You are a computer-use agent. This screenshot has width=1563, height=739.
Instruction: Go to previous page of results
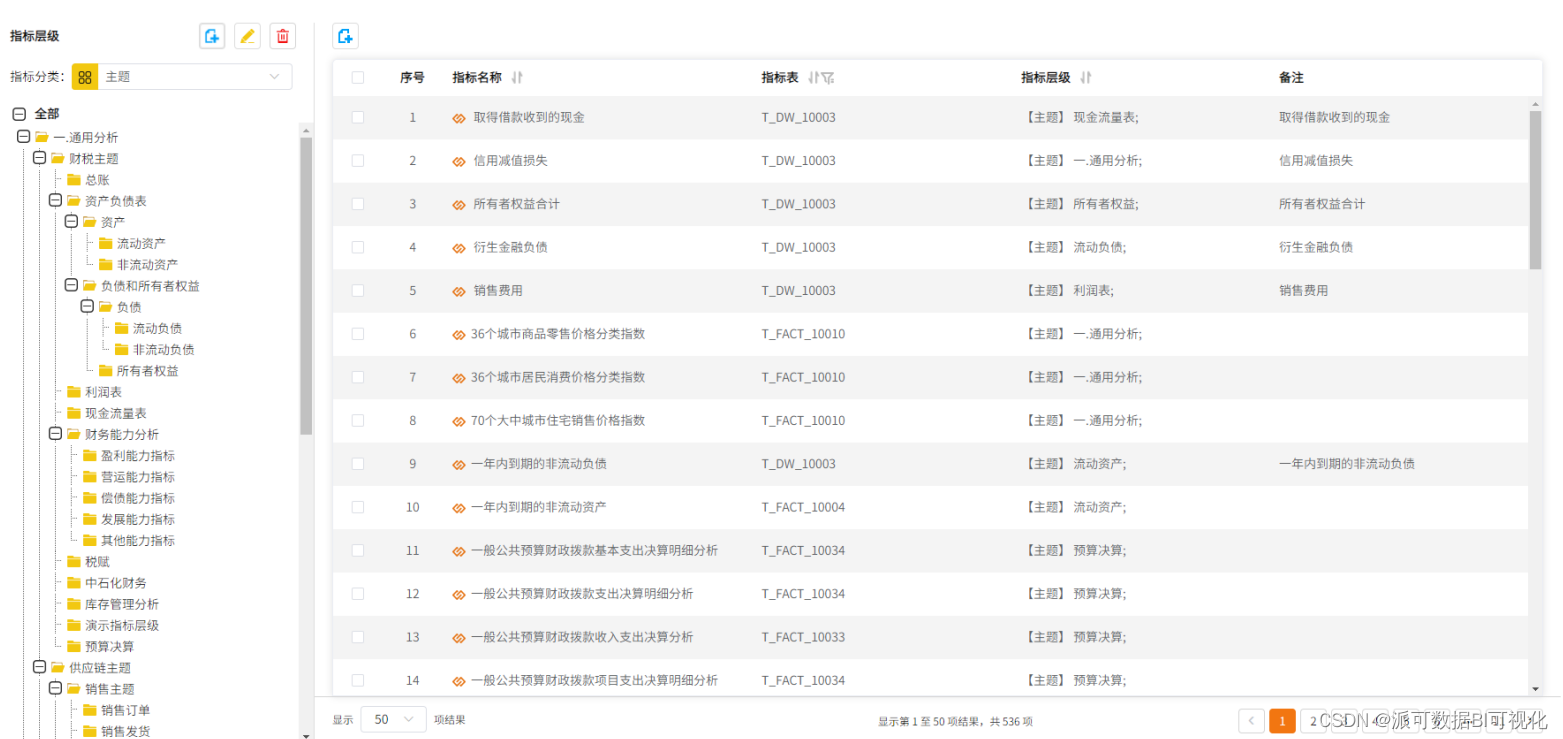[x=1251, y=720]
